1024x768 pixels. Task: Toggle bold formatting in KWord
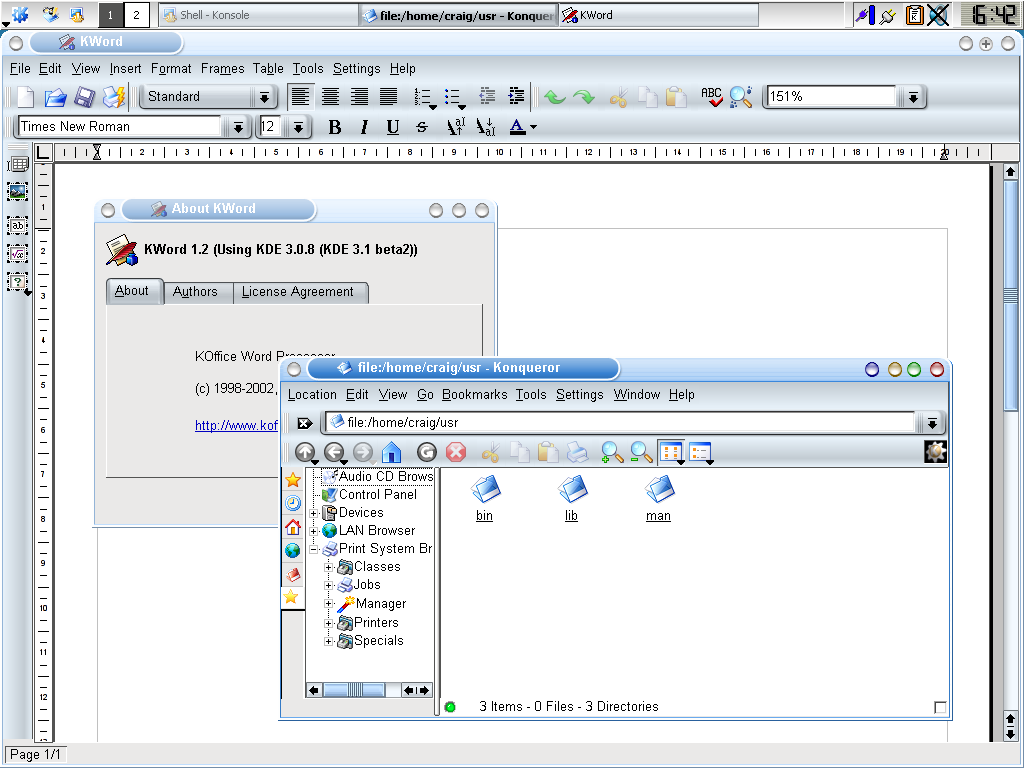(x=334, y=127)
